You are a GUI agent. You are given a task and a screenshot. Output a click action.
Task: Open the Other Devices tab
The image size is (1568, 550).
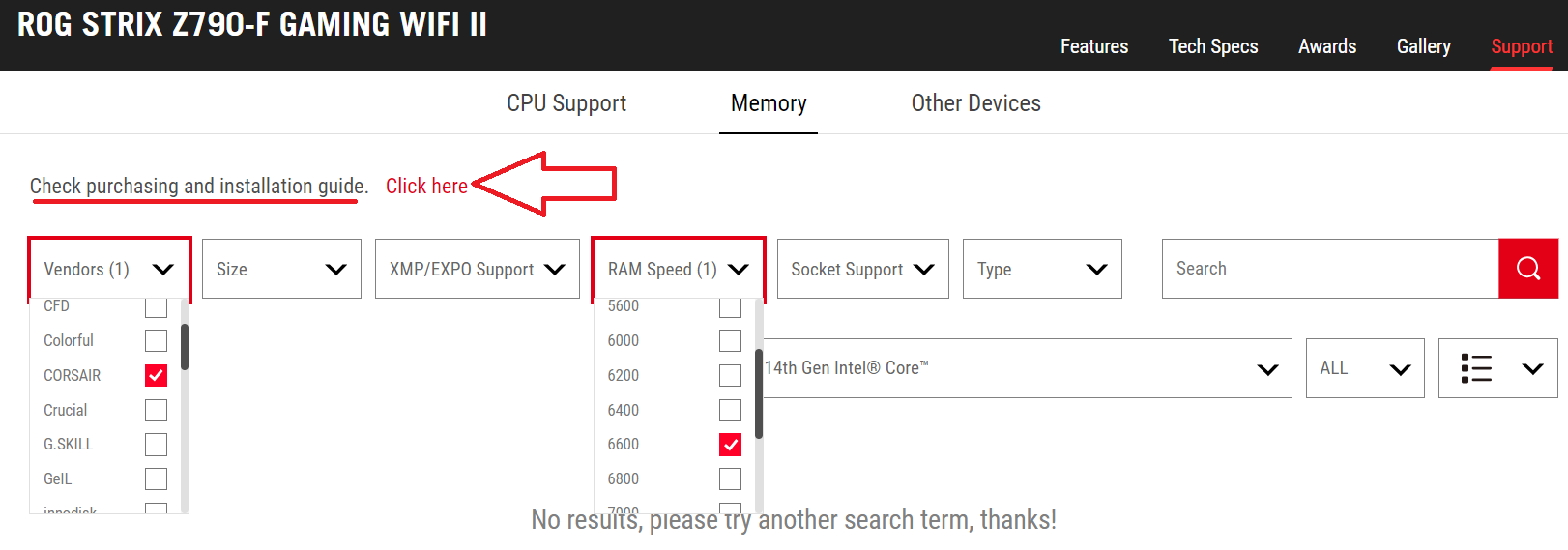tap(975, 103)
